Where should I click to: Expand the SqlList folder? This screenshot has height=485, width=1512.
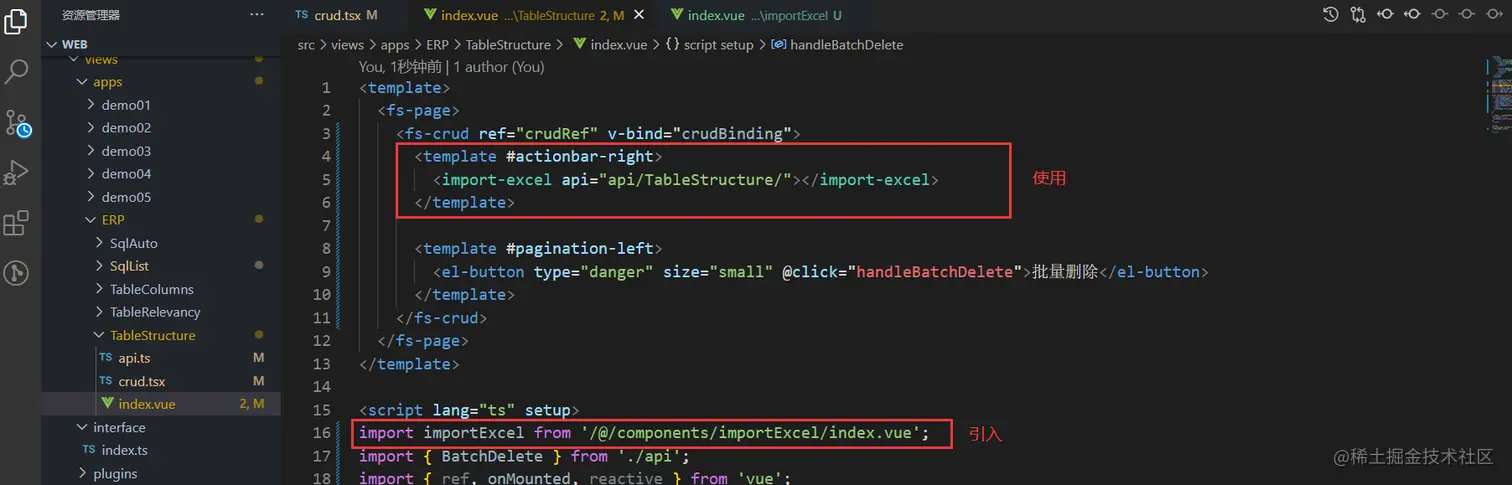[x=99, y=266]
